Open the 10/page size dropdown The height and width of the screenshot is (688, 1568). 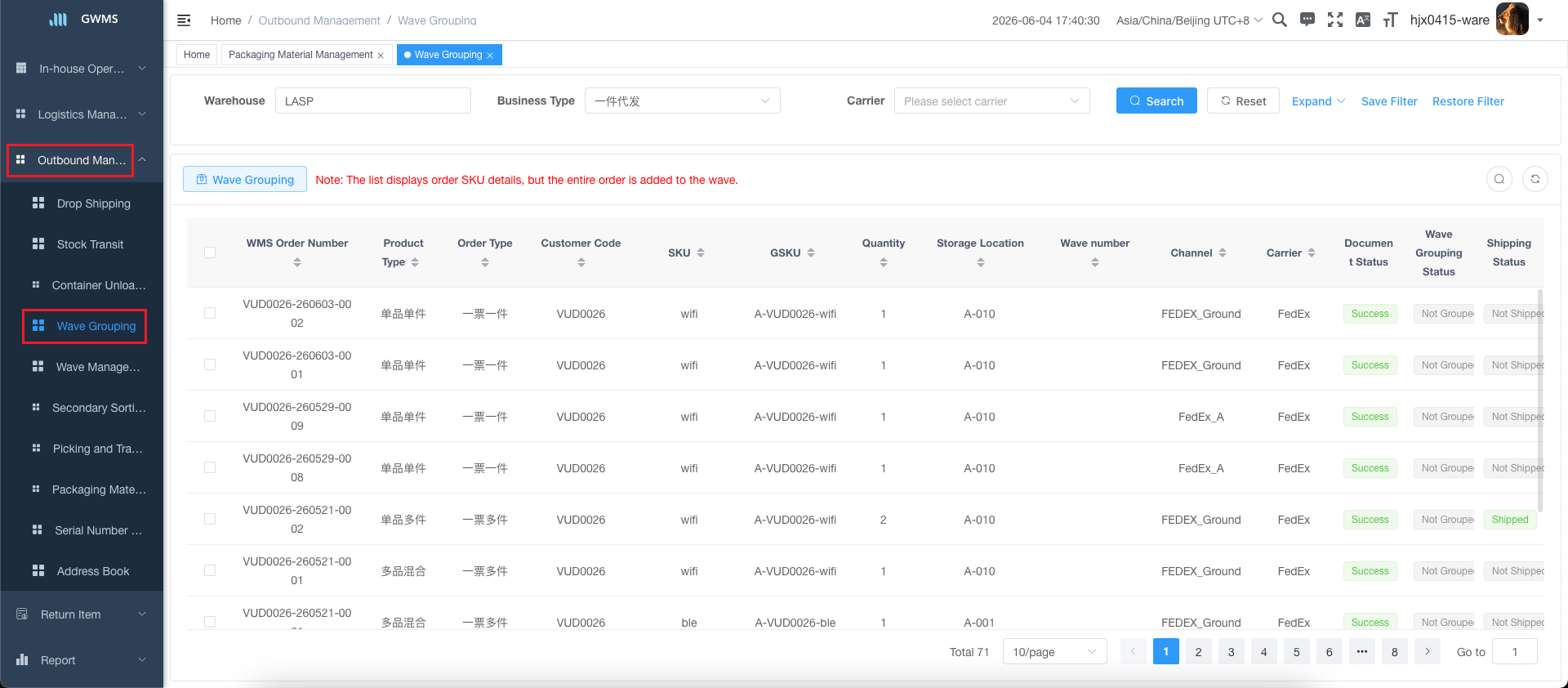(x=1055, y=651)
